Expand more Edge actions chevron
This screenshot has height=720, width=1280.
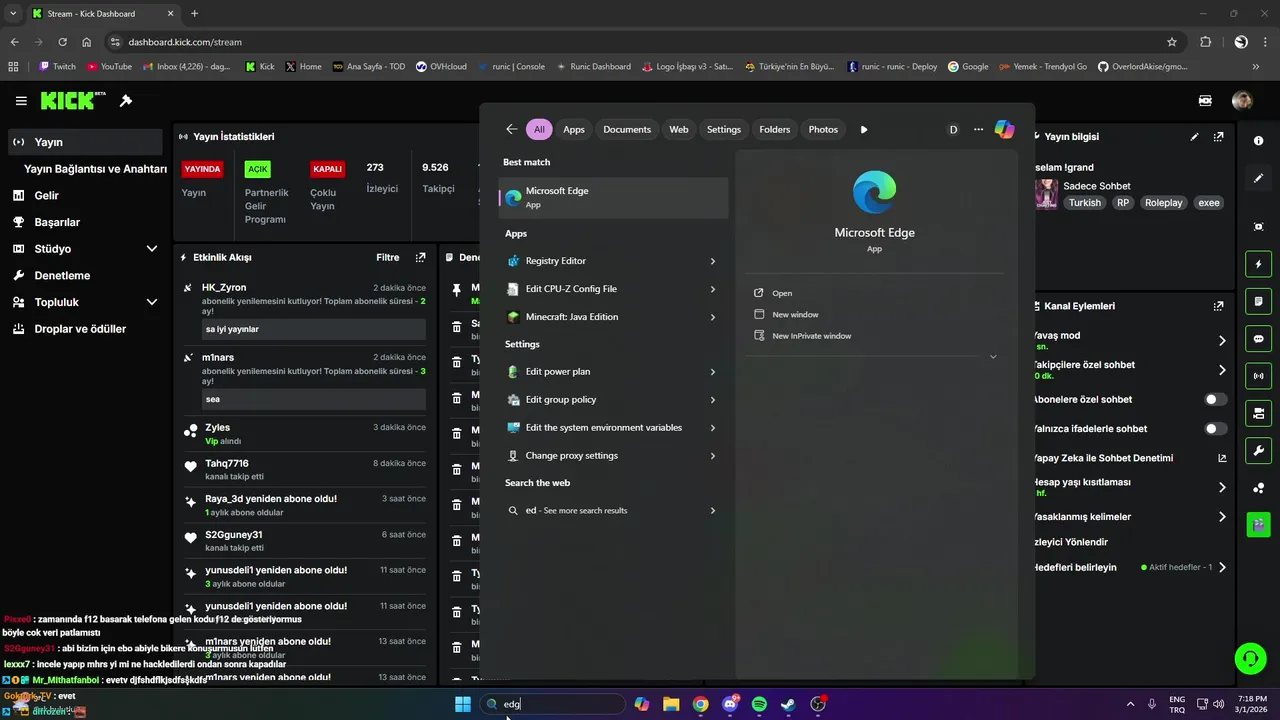(x=993, y=357)
